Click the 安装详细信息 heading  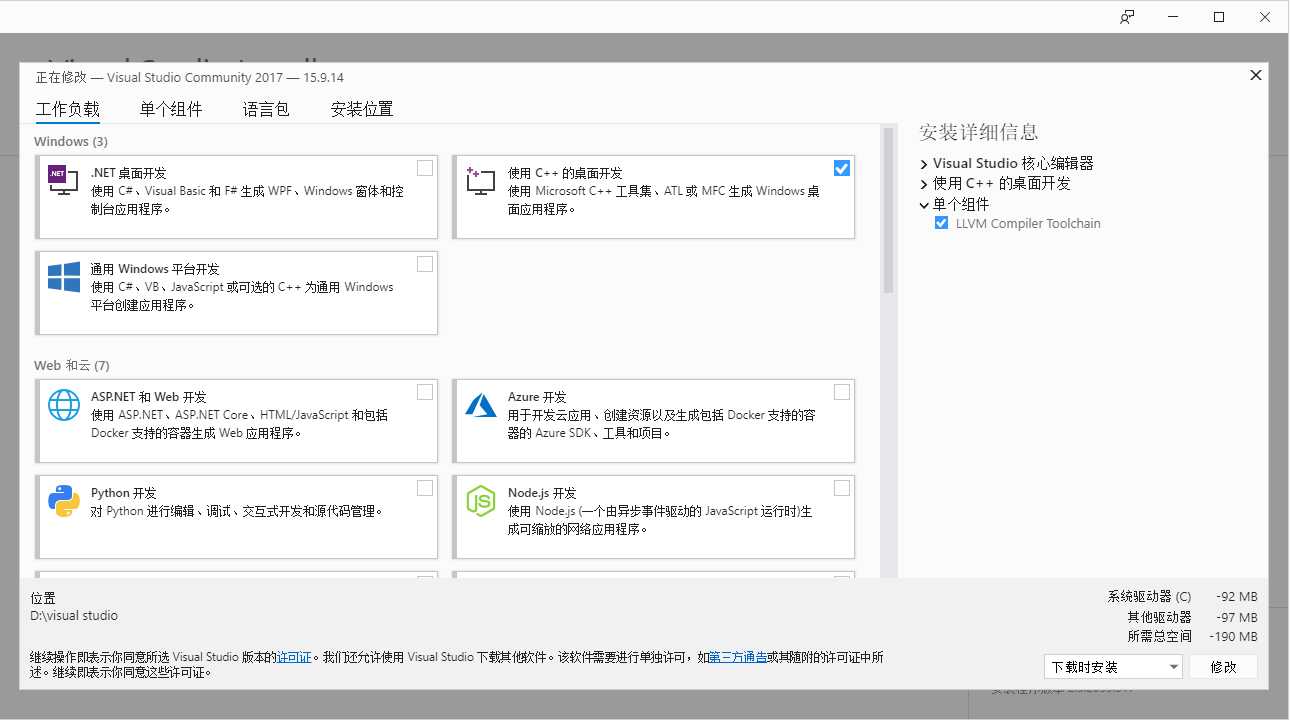(x=979, y=132)
